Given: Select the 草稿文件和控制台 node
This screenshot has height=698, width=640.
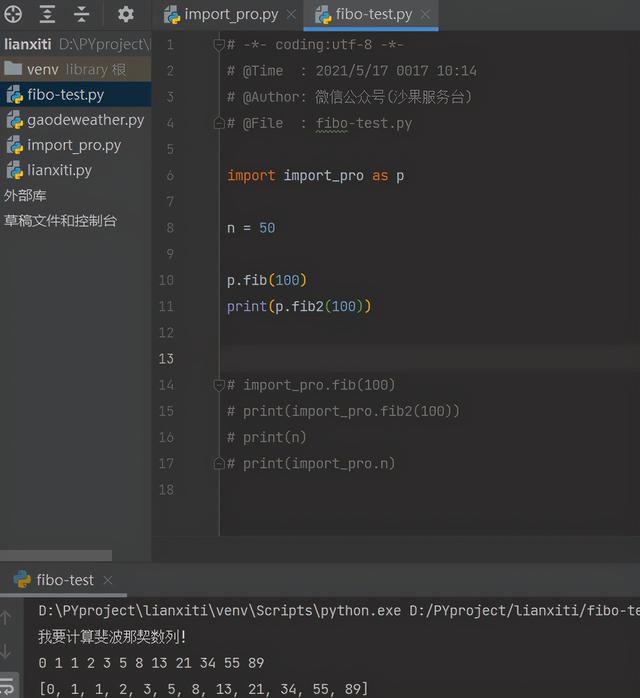Looking at the screenshot, I should pos(60,221).
